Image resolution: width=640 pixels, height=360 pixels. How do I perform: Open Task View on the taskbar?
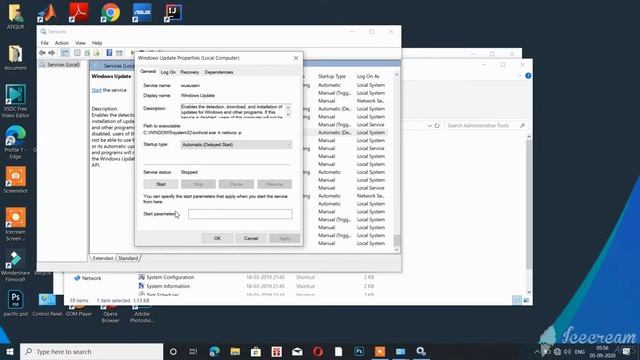193,351
